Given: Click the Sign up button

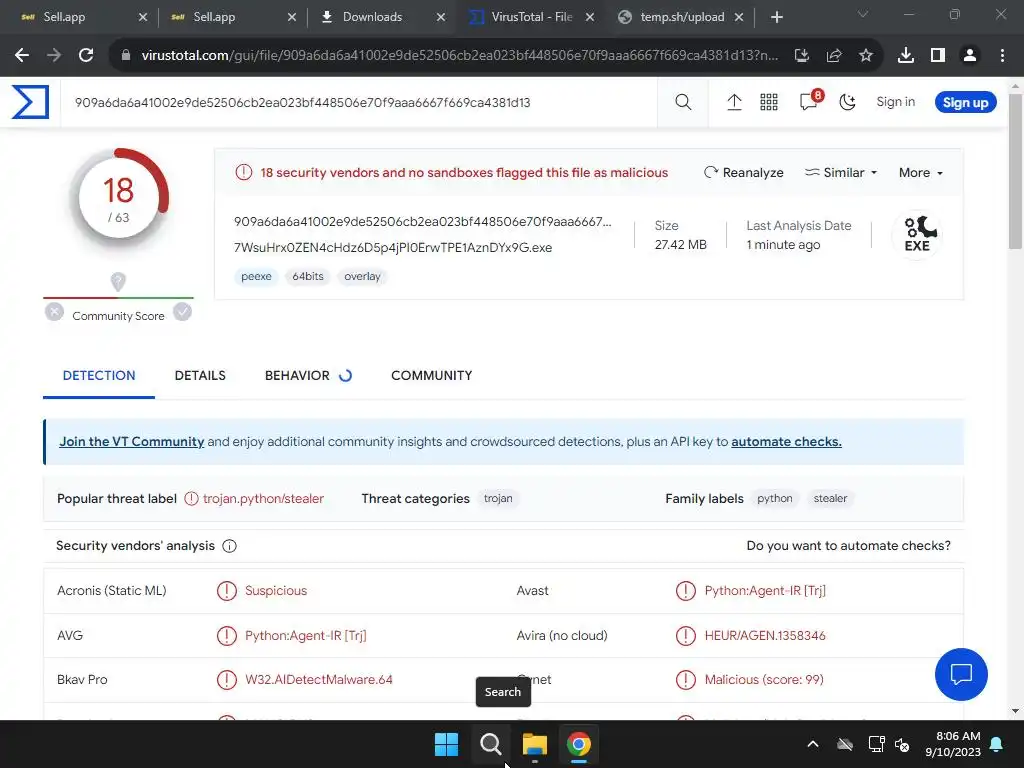Looking at the screenshot, I should (x=965, y=103).
